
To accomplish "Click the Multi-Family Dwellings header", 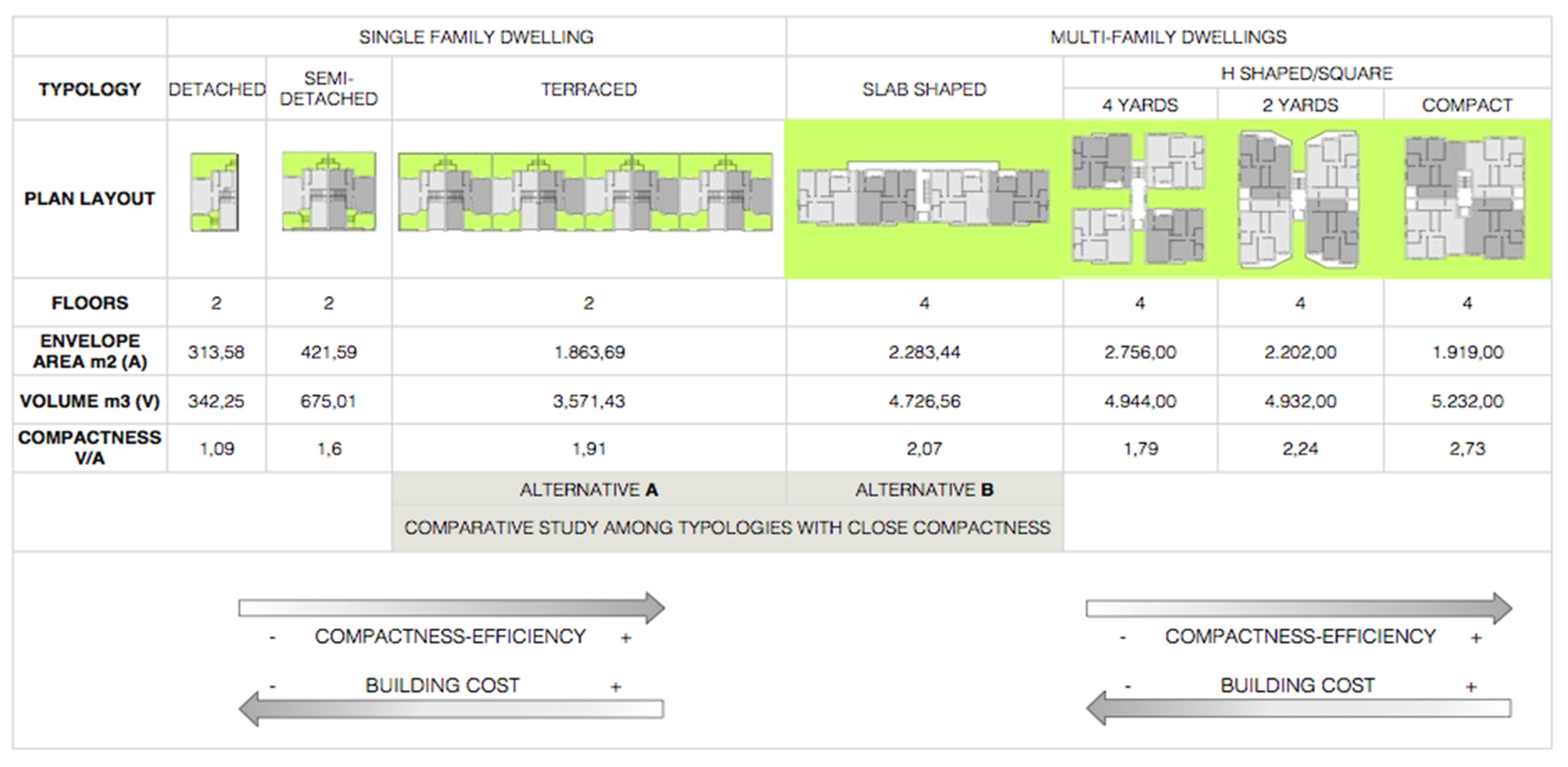I will pyautogui.click(x=1167, y=37).
